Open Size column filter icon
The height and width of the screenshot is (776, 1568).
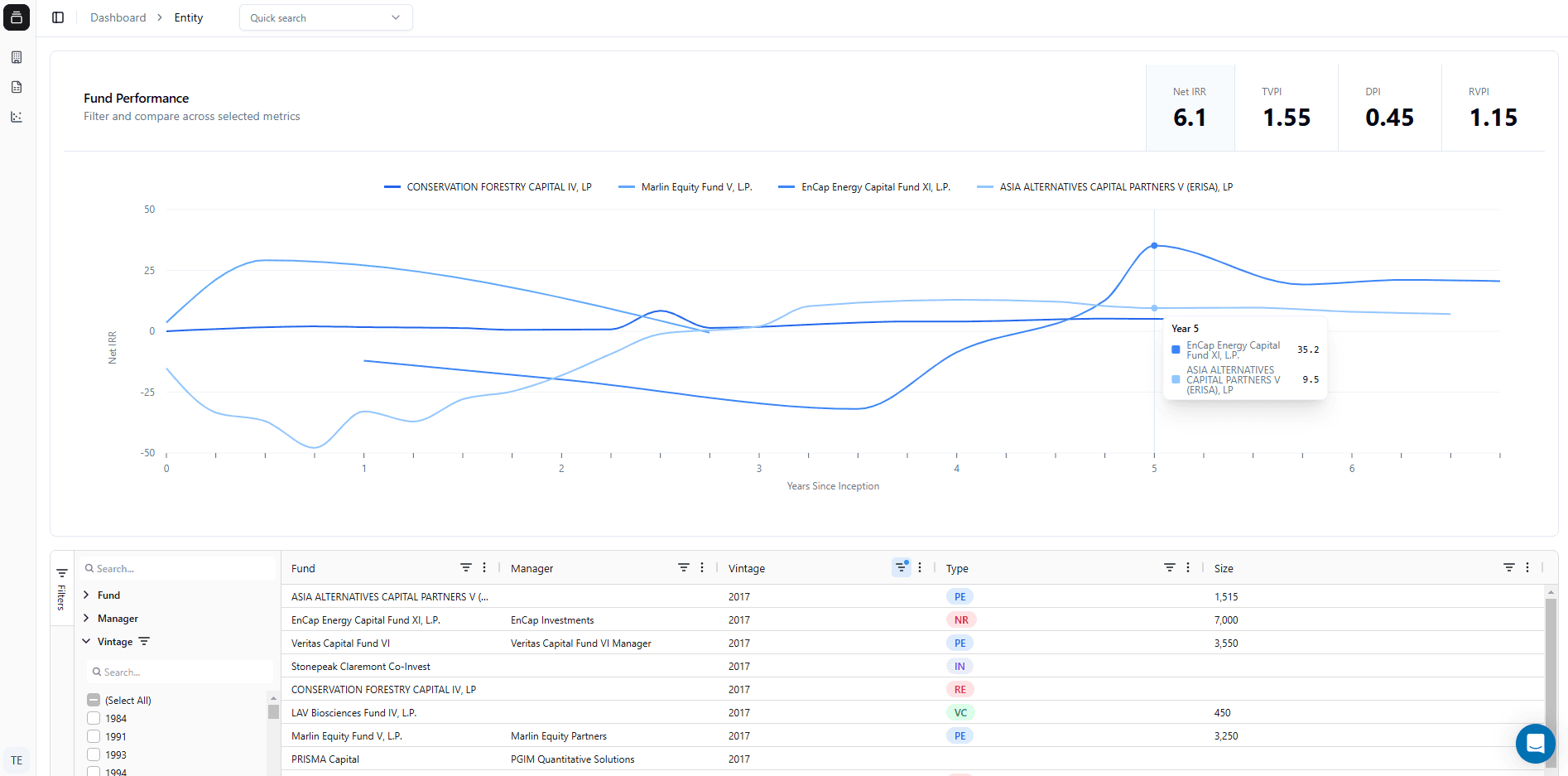pyautogui.click(x=1509, y=567)
